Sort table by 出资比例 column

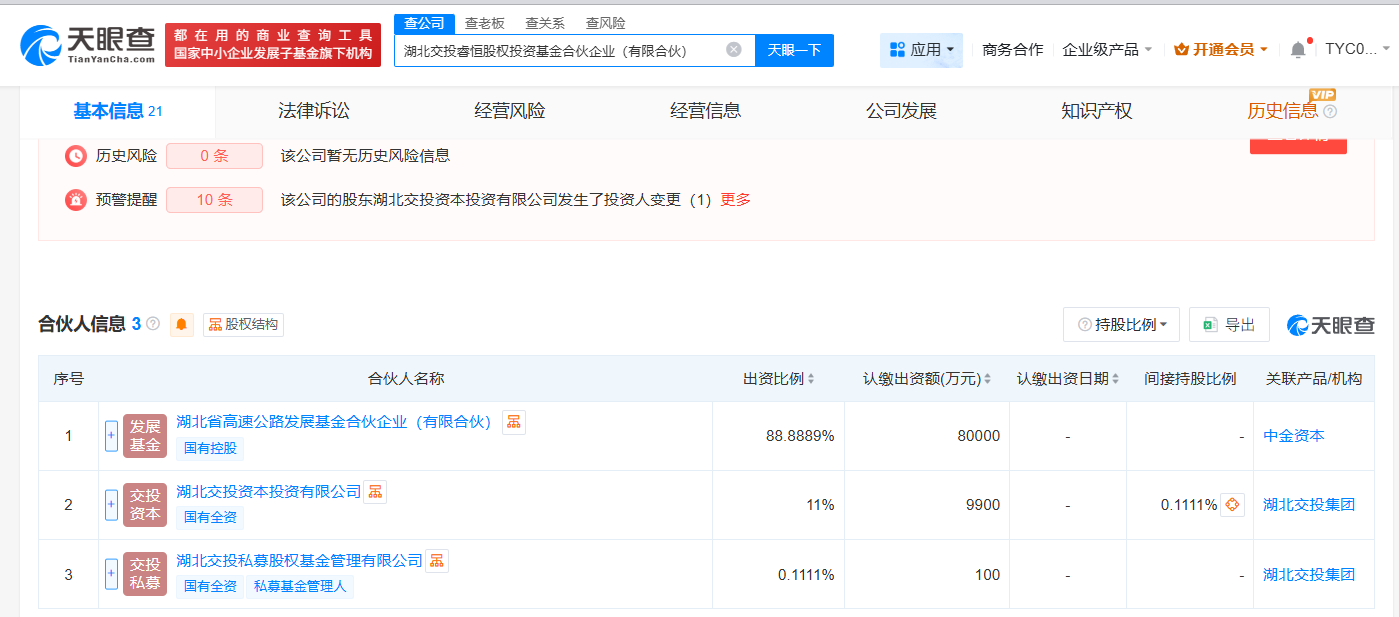778,379
